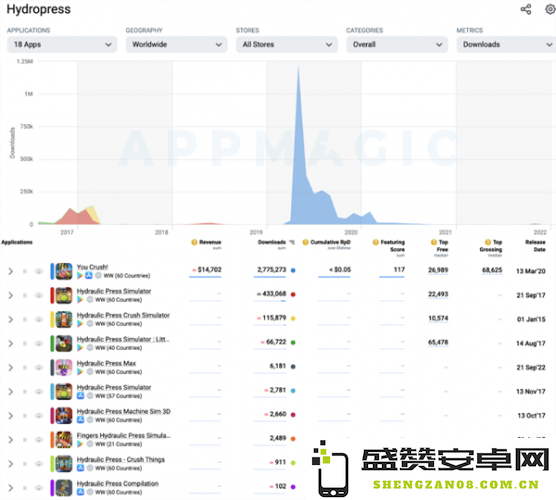Click Google Play store icon under You Crush!
The height and width of the screenshot is (500, 556).
pos(80,276)
